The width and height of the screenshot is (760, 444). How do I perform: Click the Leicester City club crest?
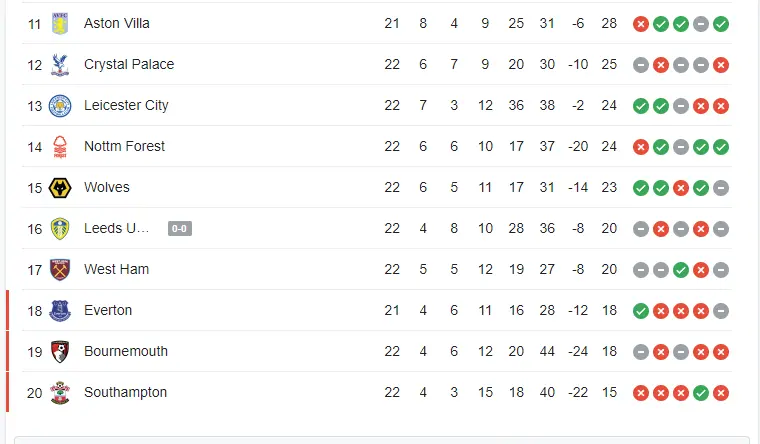tap(61, 105)
